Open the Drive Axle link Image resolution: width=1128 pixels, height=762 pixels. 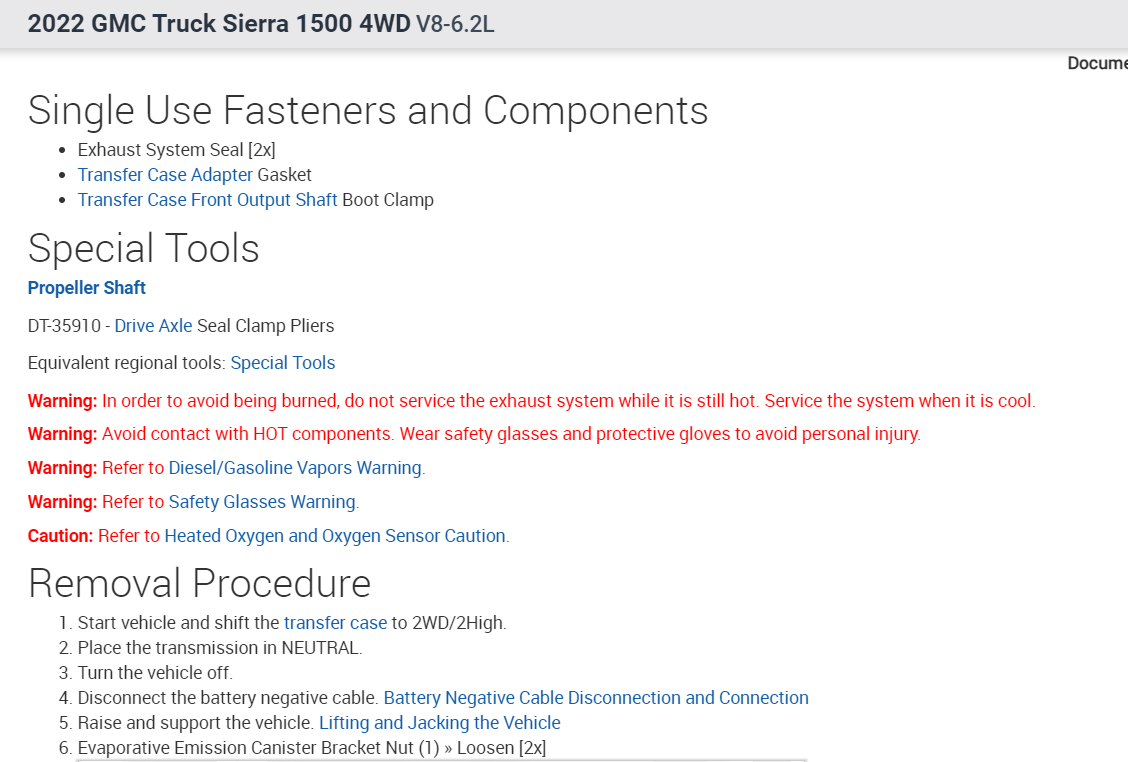click(x=153, y=326)
